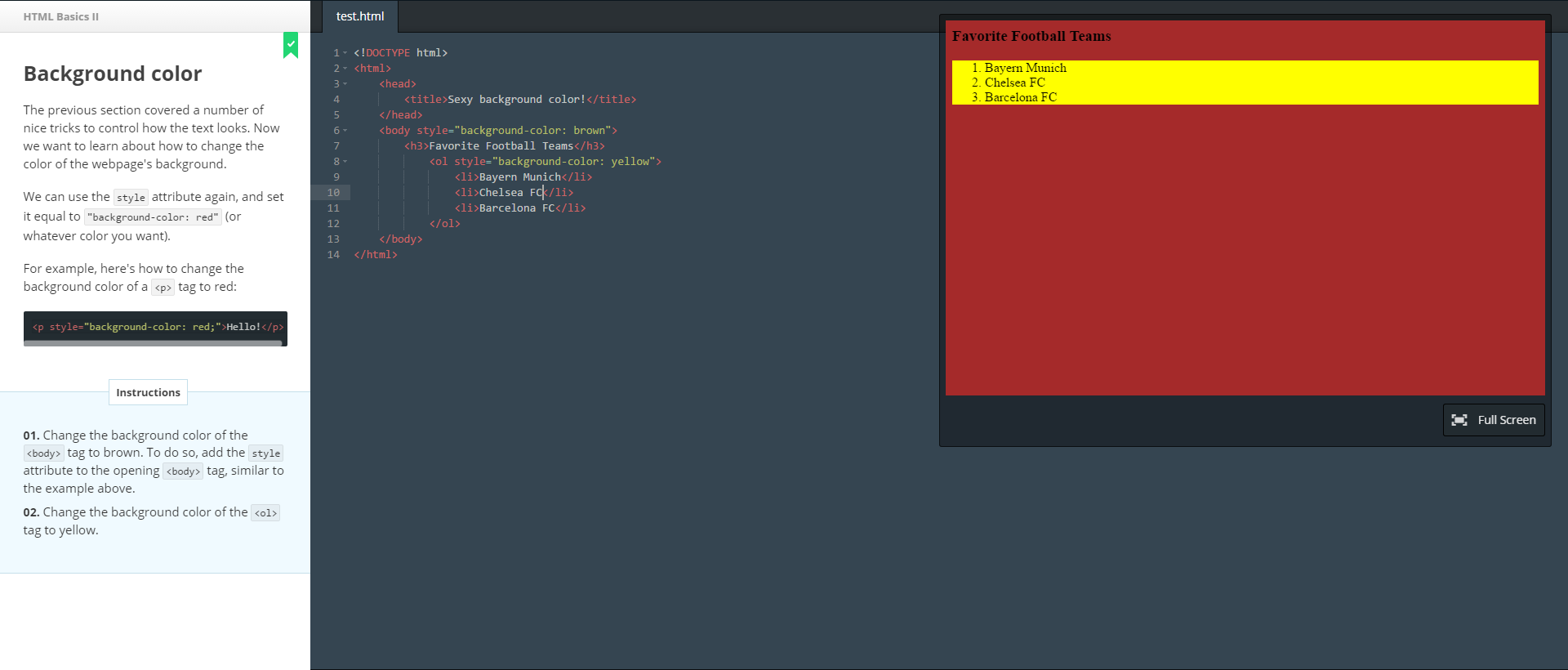Place cursor in the title text on line 4

tap(515, 100)
